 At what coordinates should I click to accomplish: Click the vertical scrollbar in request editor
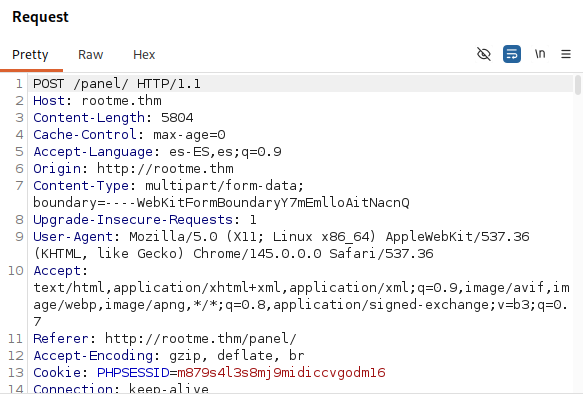pos(577,85)
